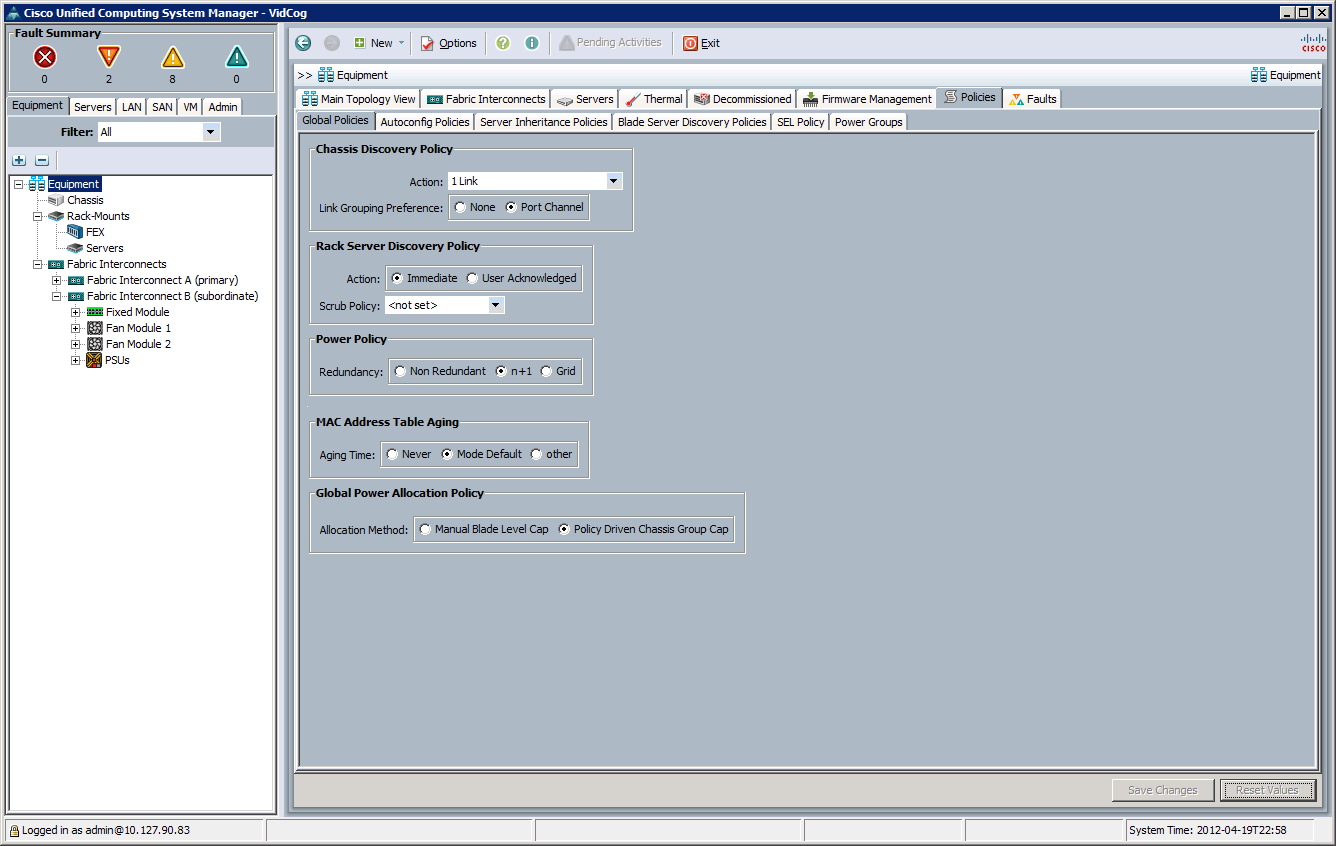Click the minor faults yellow triangle icon
Screen dimensions: 1336x846
pos(173,57)
